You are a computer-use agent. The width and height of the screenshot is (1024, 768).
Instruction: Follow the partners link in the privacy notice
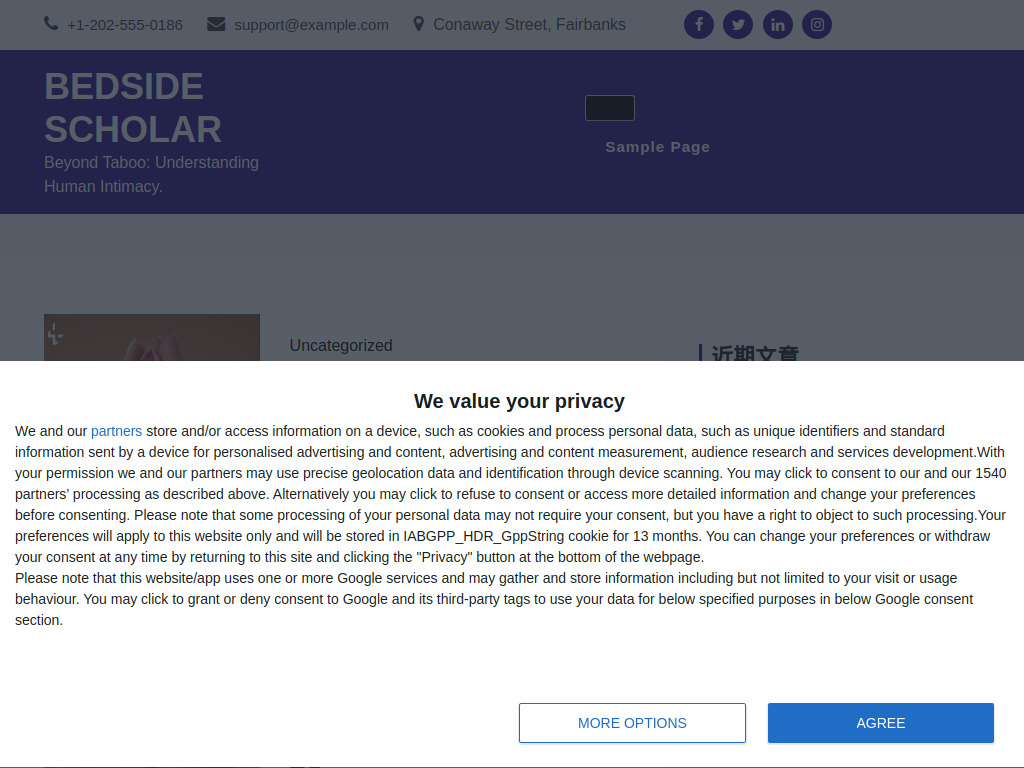tap(116, 431)
